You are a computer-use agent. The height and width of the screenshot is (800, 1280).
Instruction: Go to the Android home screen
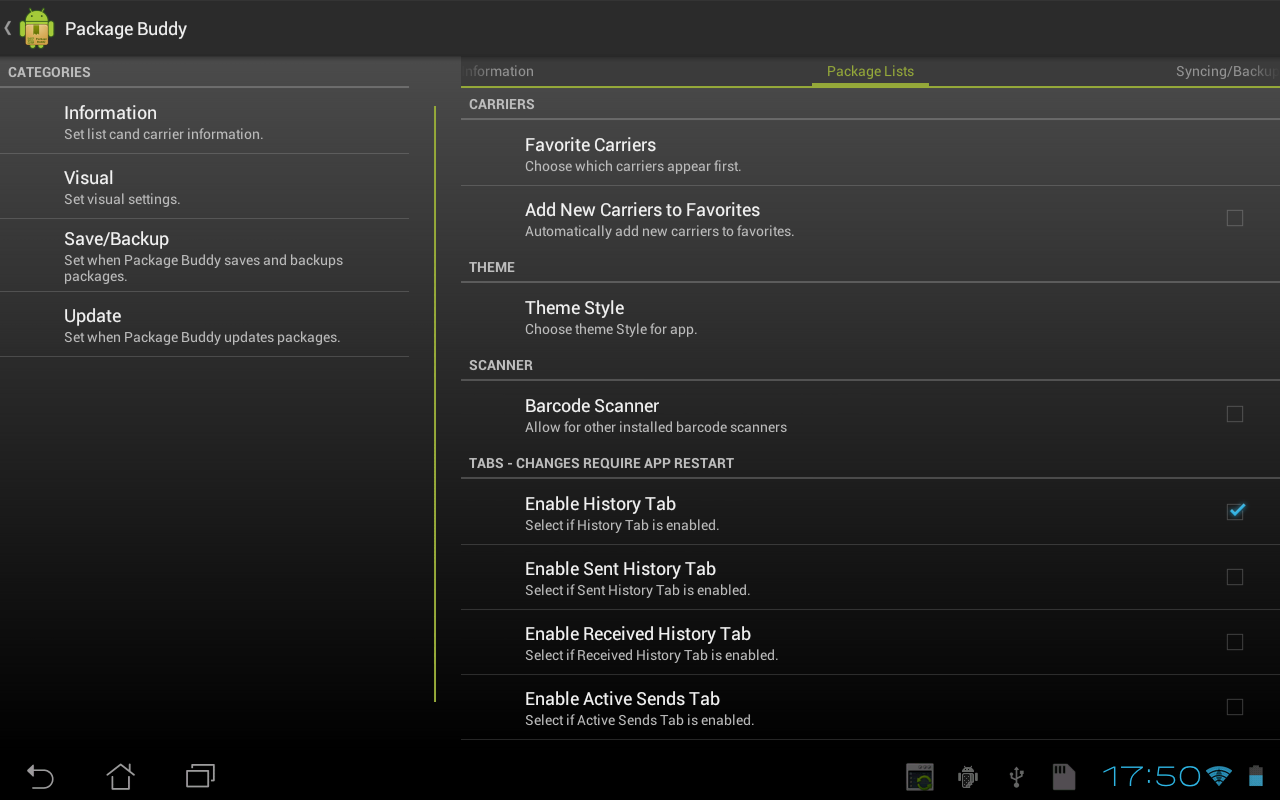click(120, 776)
